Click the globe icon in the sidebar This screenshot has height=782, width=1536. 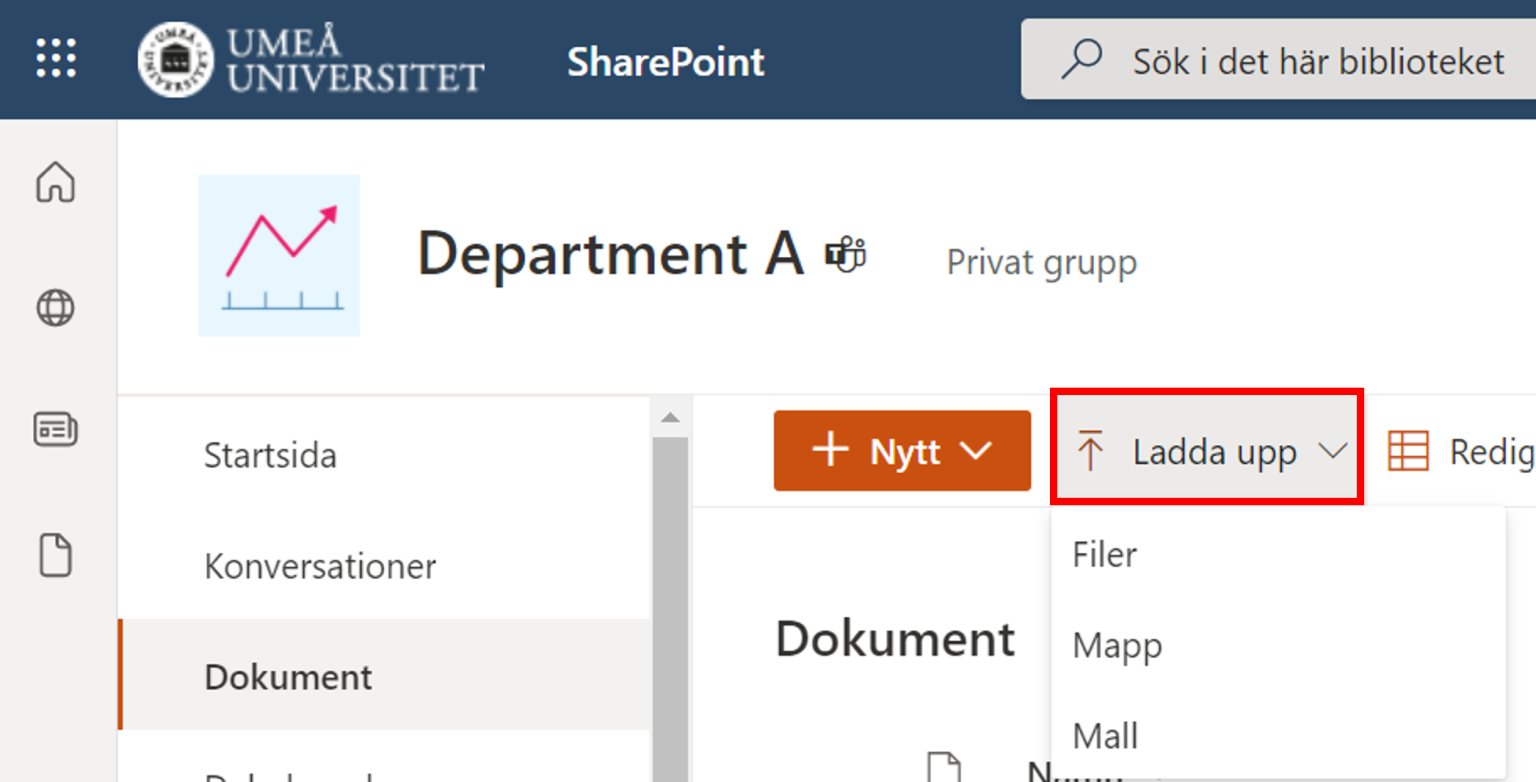click(x=56, y=308)
